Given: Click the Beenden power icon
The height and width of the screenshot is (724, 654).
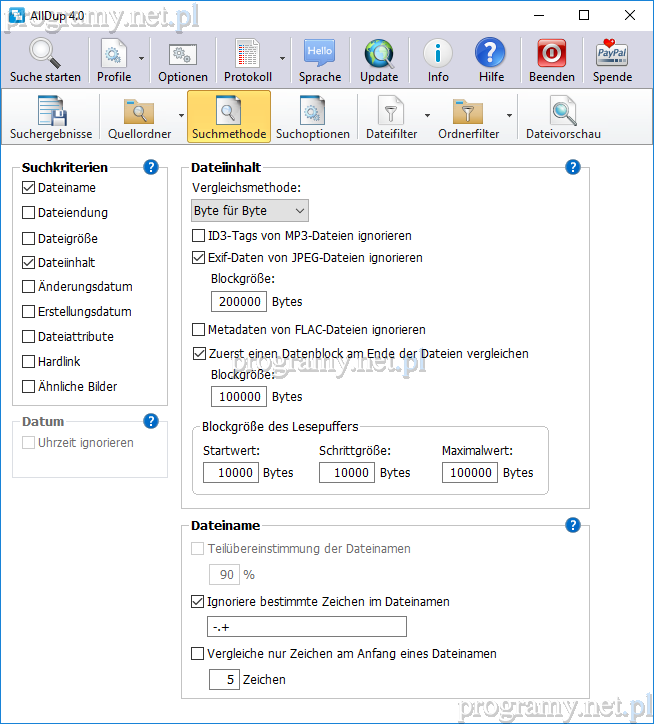Looking at the screenshot, I should [x=552, y=54].
